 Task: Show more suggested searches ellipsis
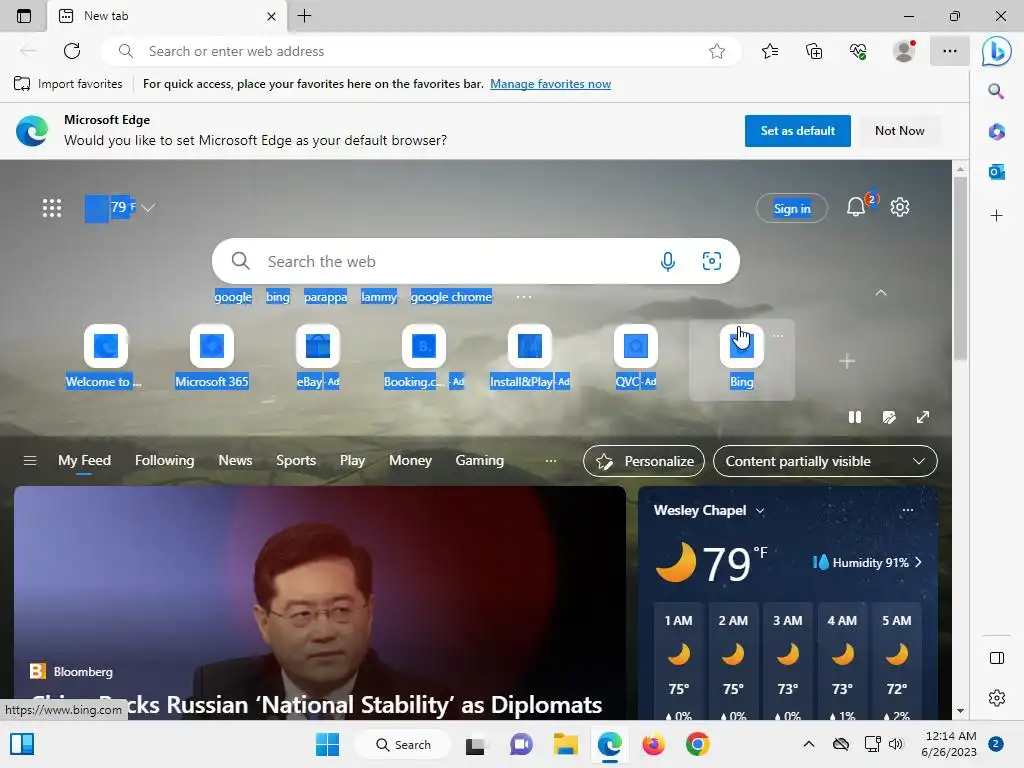click(x=524, y=297)
